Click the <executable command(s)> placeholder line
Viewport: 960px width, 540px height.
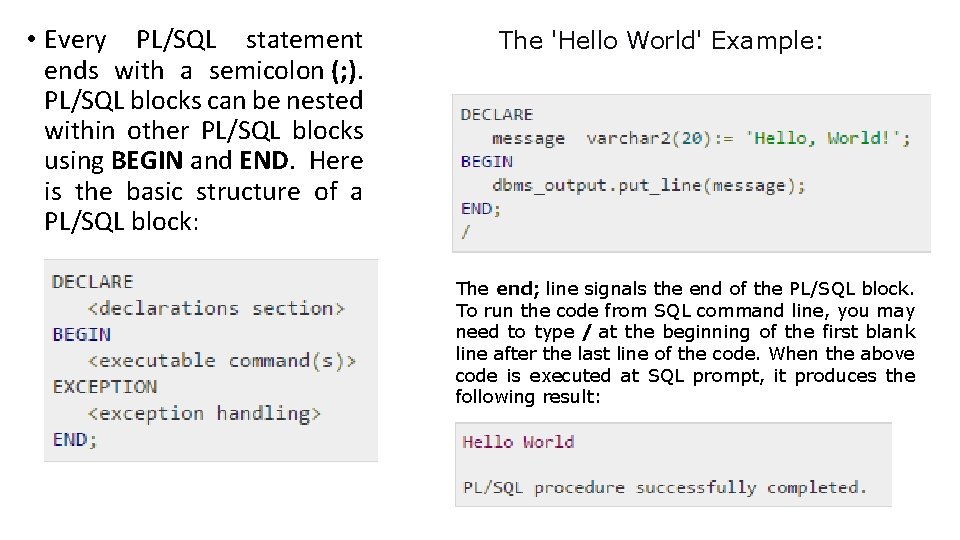pos(221,360)
